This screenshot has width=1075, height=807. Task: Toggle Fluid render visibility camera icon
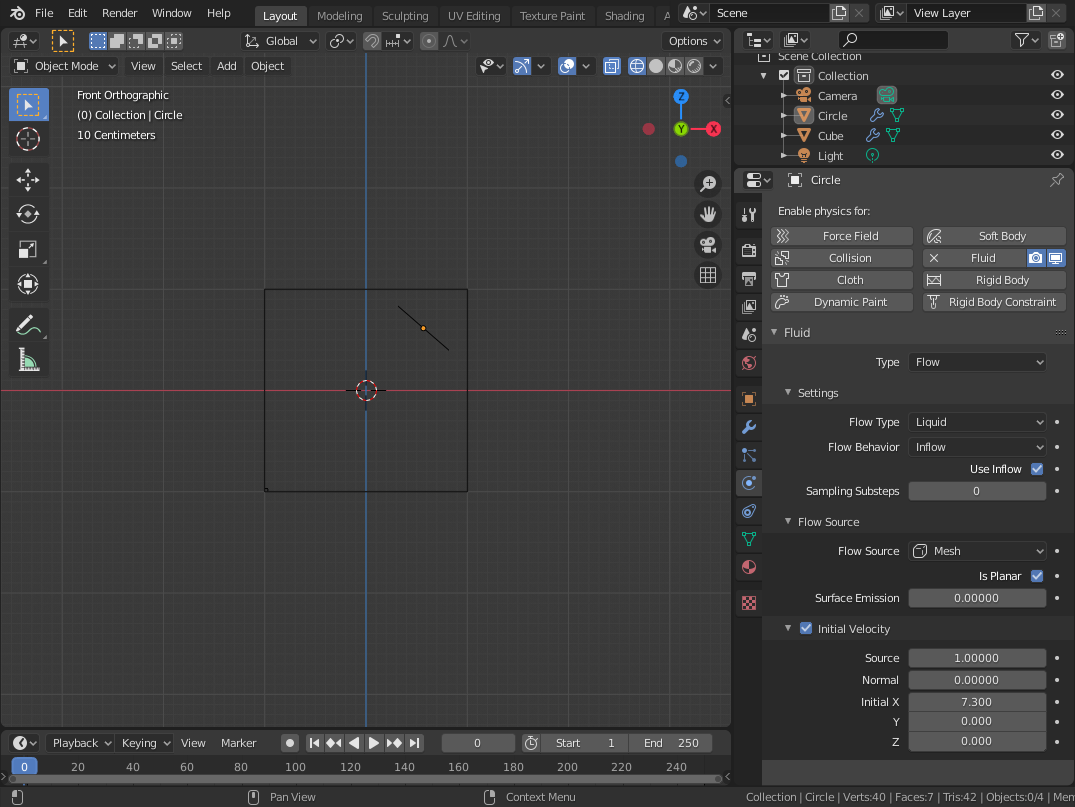coord(1035,258)
